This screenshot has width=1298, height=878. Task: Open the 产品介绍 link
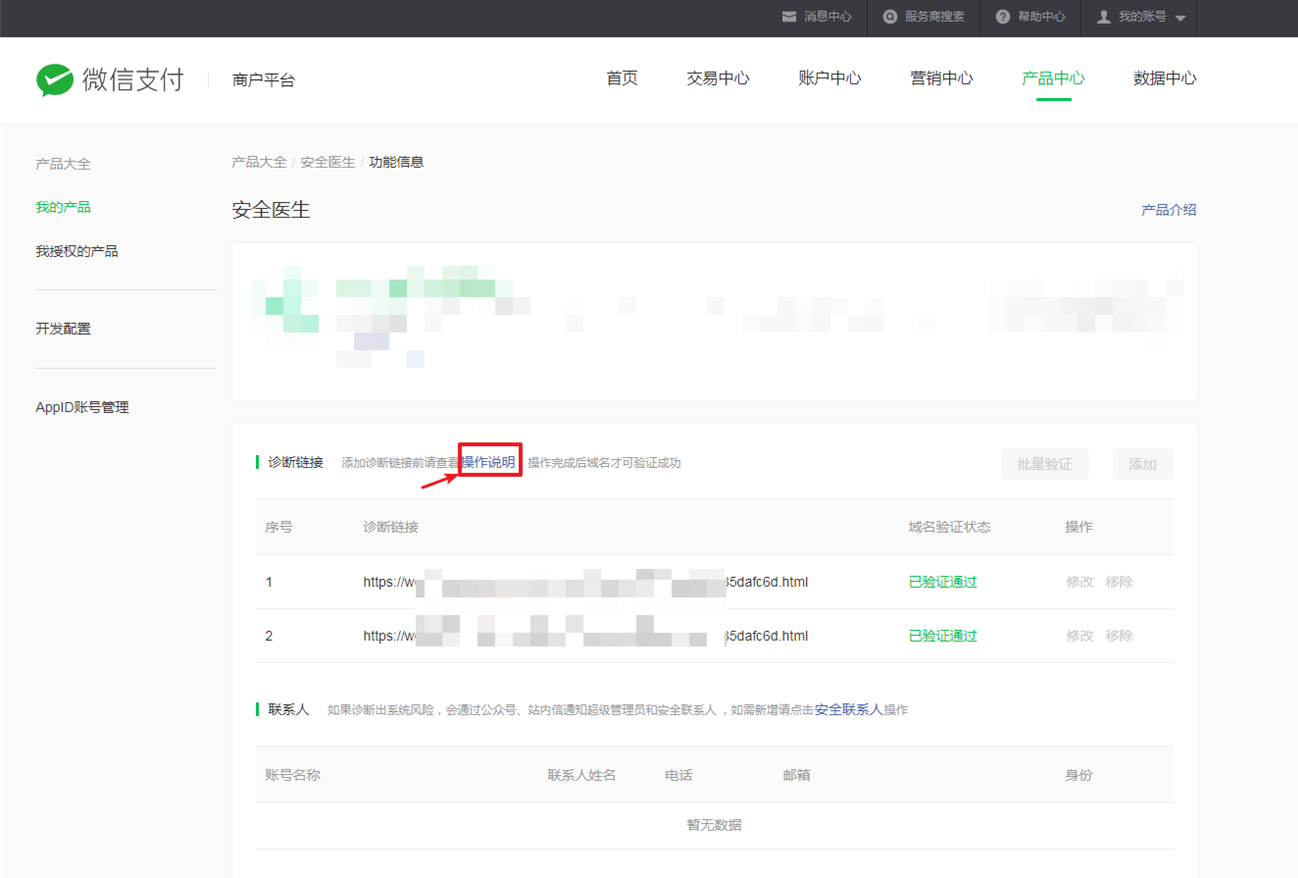pyautogui.click(x=1169, y=210)
